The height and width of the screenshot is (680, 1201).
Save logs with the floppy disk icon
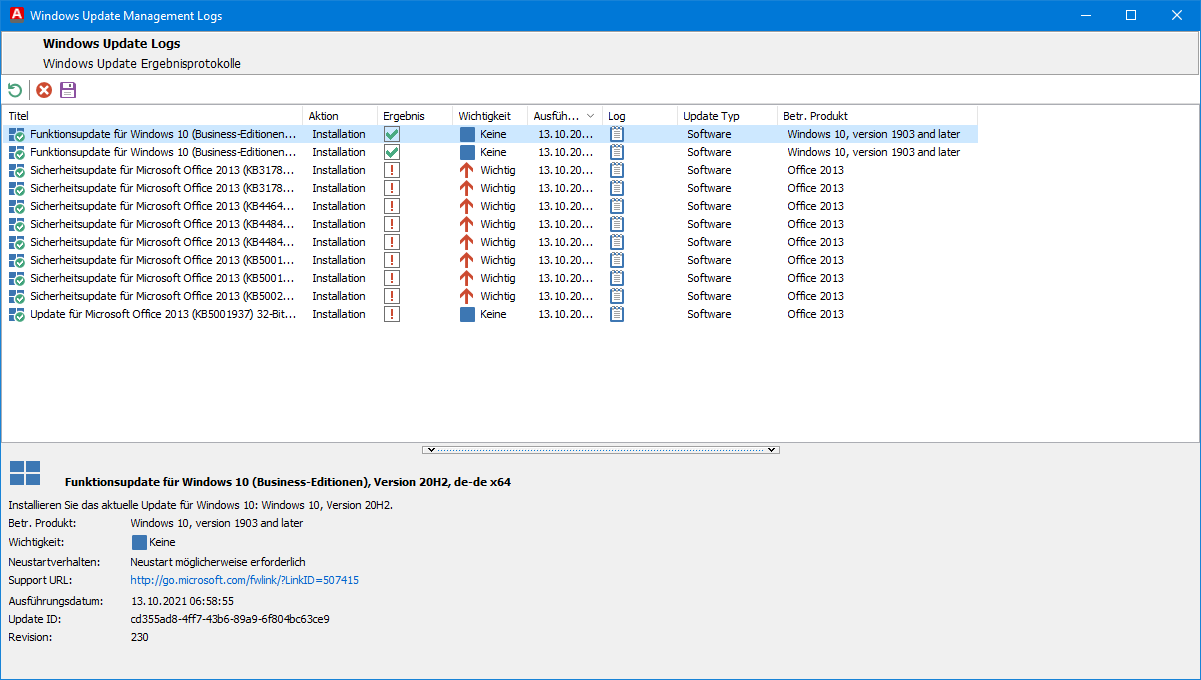point(68,91)
